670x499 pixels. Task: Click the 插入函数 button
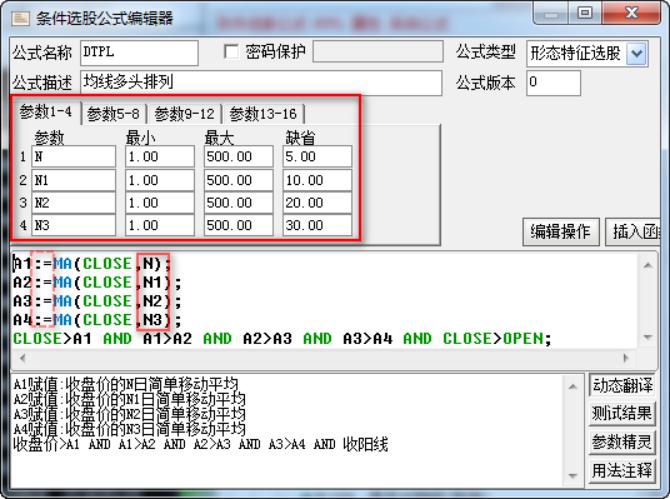coord(634,232)
